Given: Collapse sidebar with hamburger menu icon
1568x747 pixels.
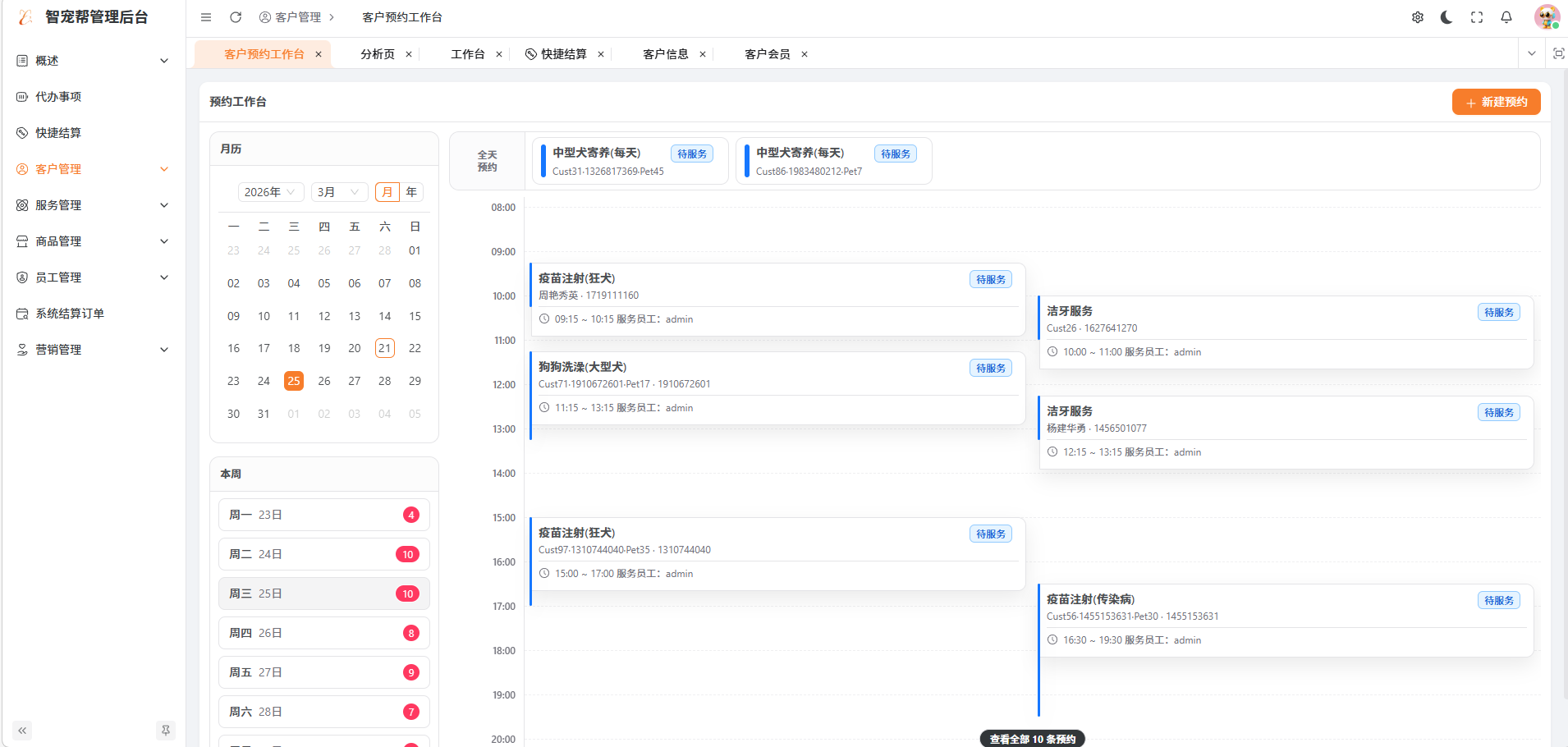Looking at the screenshot, I should [x=206, y=17].
